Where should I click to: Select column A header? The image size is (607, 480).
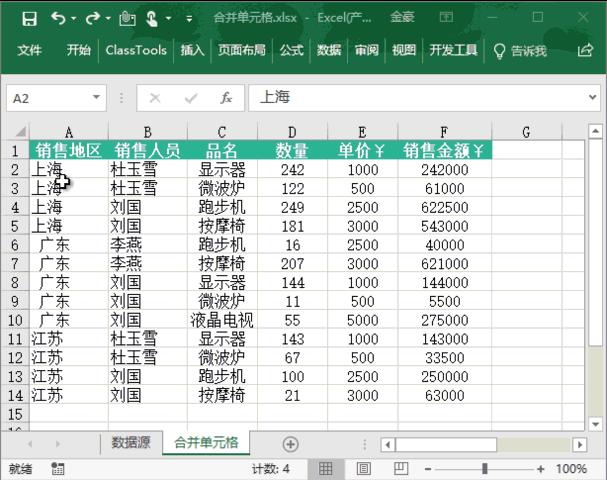[x=69, y=132]
